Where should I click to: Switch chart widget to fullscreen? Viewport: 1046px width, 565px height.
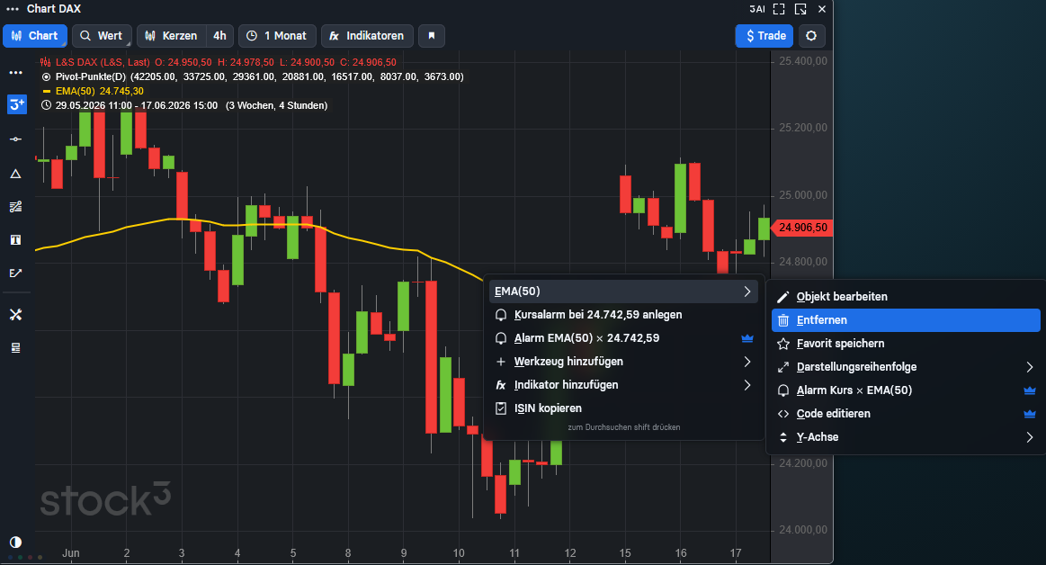[778, 9]
